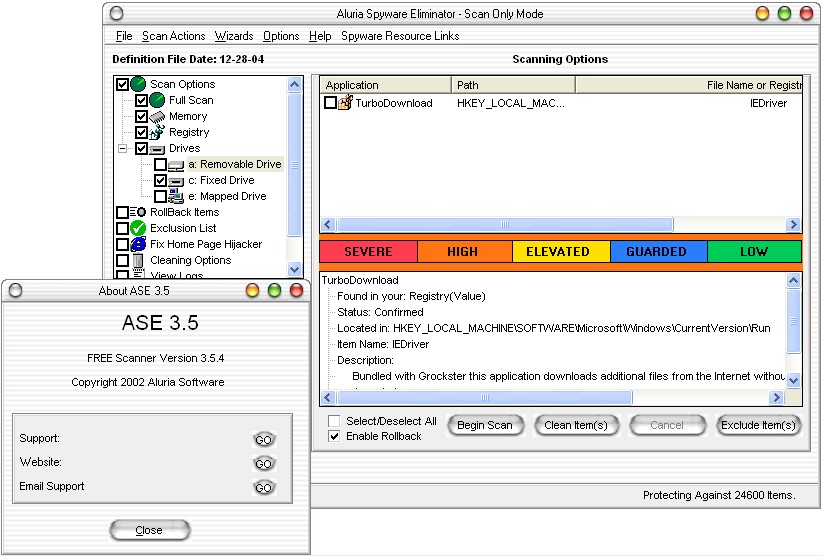Screen dimensions: 823x556
Task: Toggle the Registry checkbox
Action: [x=141, y=132]
